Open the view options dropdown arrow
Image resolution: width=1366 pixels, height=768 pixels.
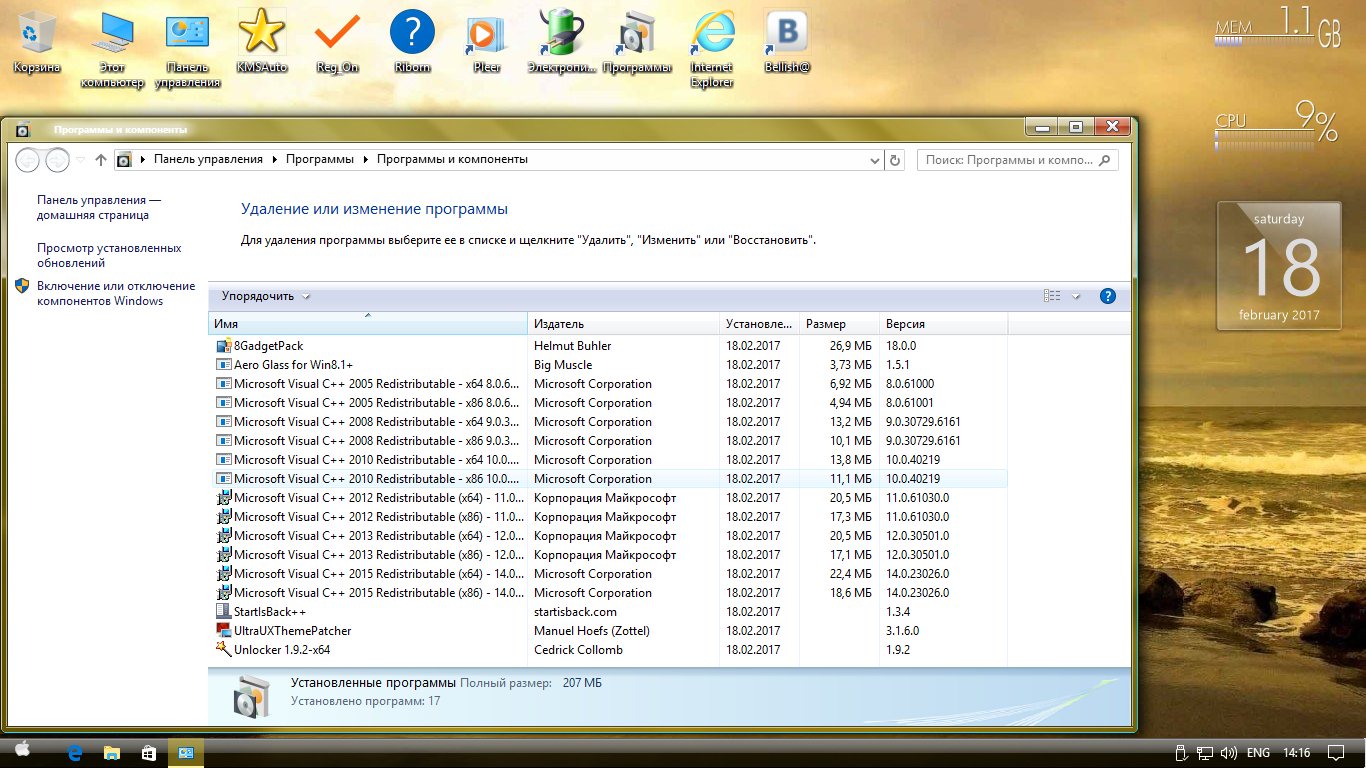[1076, 296]
